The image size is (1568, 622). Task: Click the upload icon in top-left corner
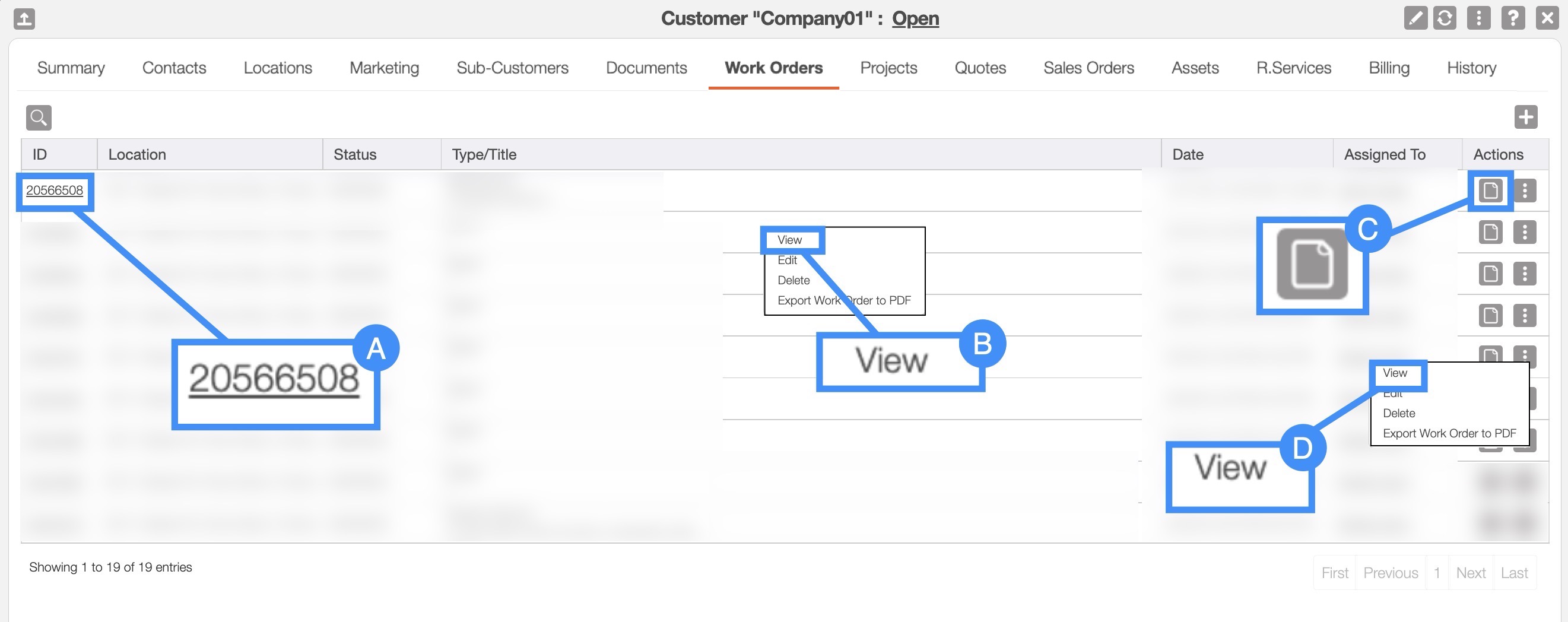click(x=24, y=19)
